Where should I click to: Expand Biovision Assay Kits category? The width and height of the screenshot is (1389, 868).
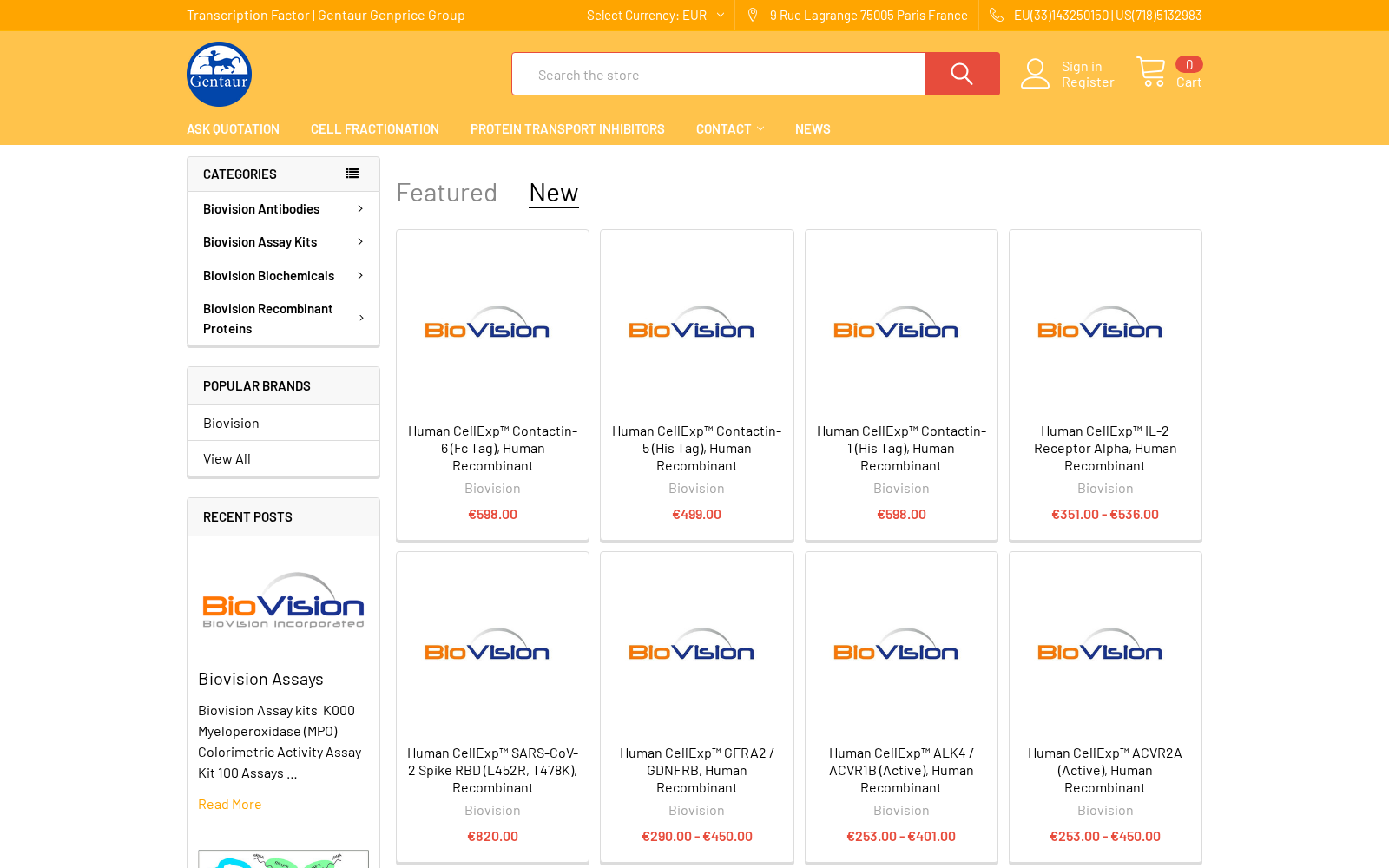tap(360, 241)
